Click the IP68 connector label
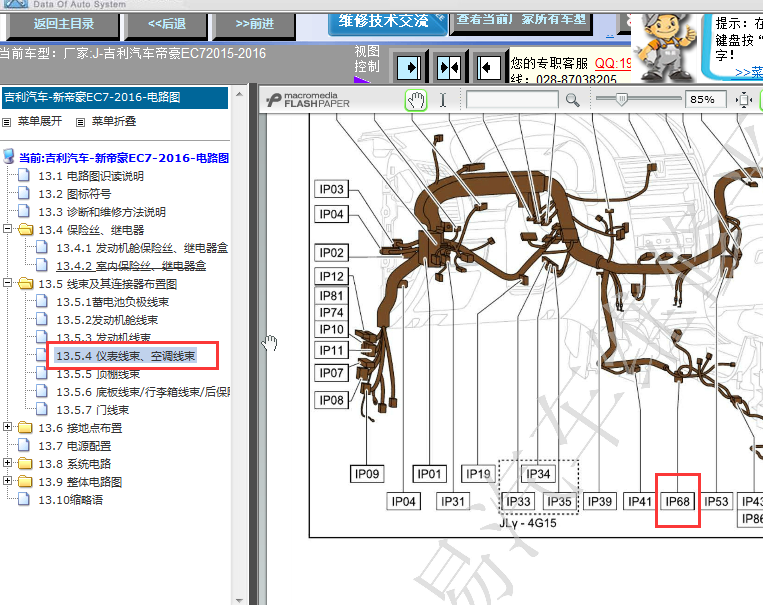 pyautogui.click(x=677, y=501)
